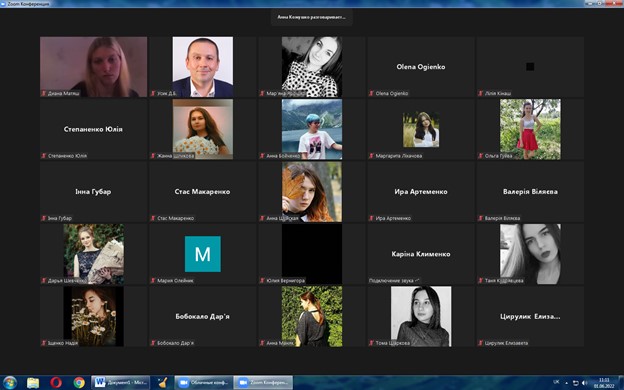624x390 pixels.
Task: Open Google Chrome from taskbar
Action: [x=79, y=382]
